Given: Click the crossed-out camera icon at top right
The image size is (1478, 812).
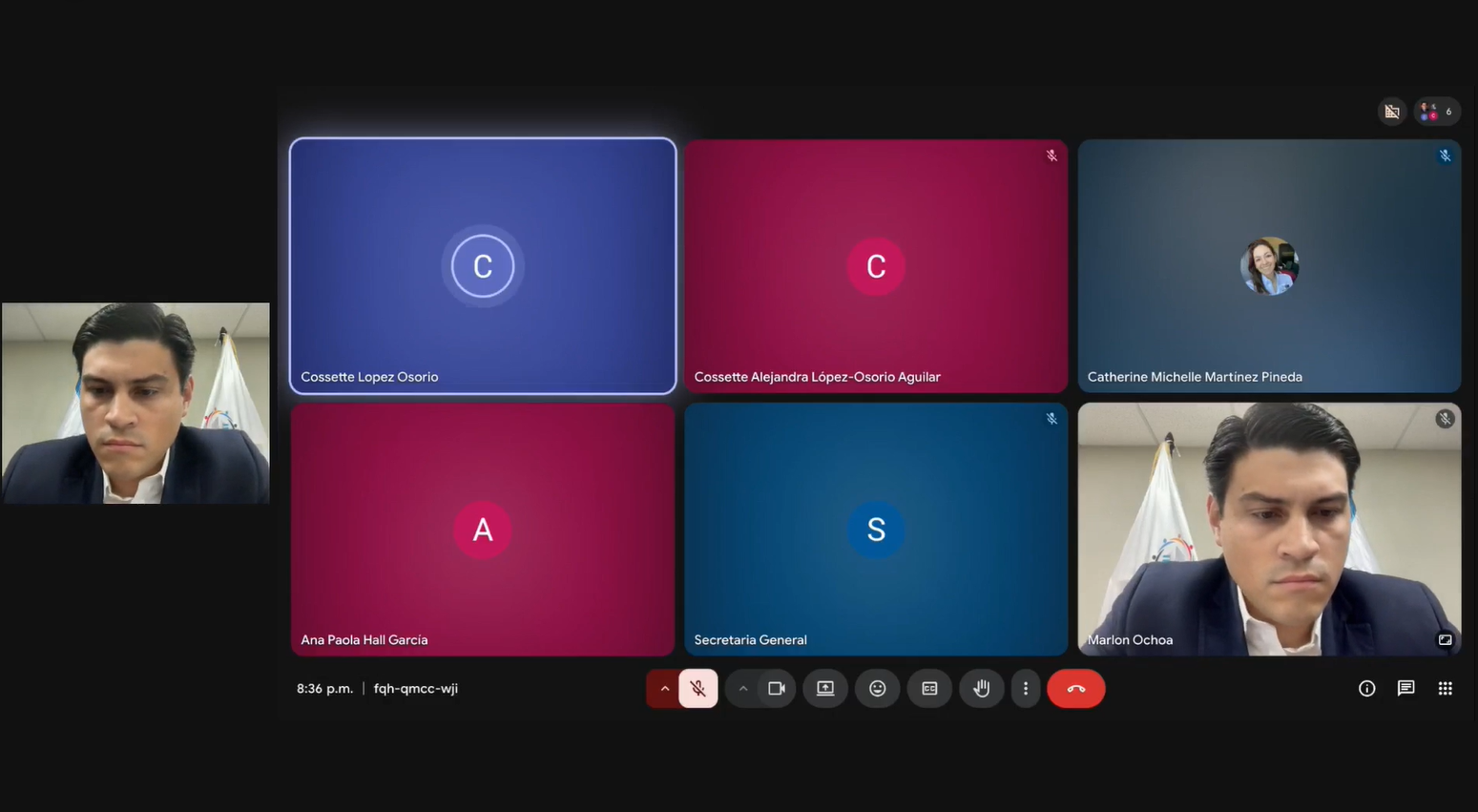Looking at the screenshot, I should pos(1392,112).
